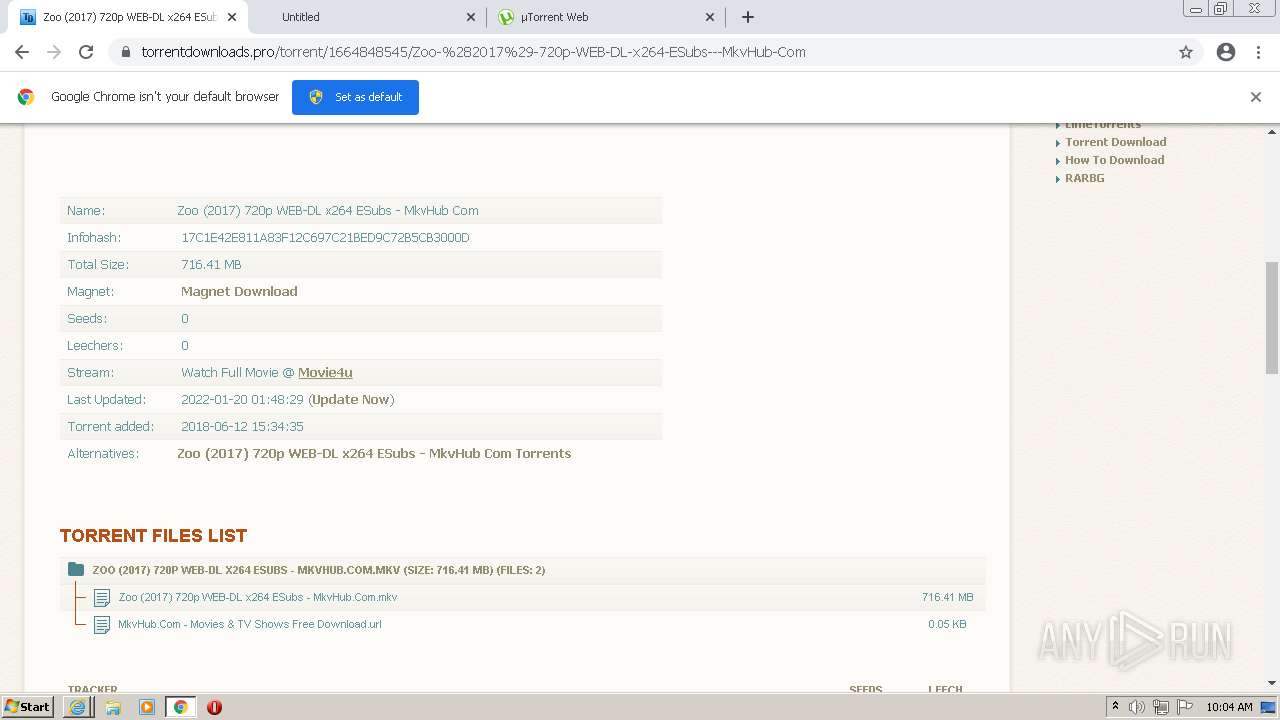
Task: Open the Action Center flag icon
Action: click(1185, 707)
